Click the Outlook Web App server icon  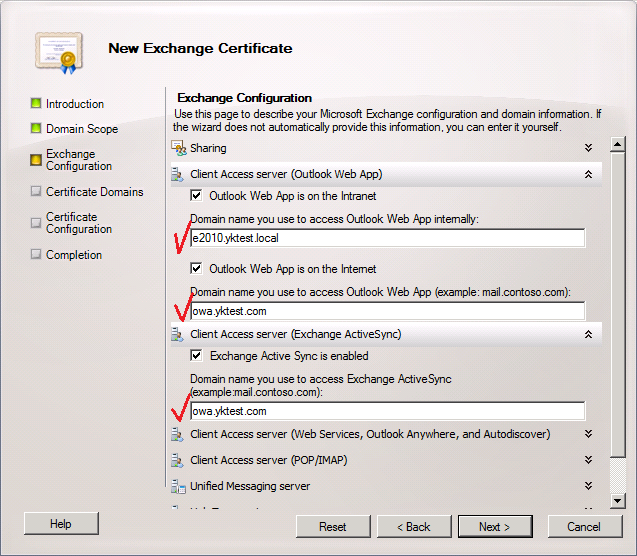(178, 174)
